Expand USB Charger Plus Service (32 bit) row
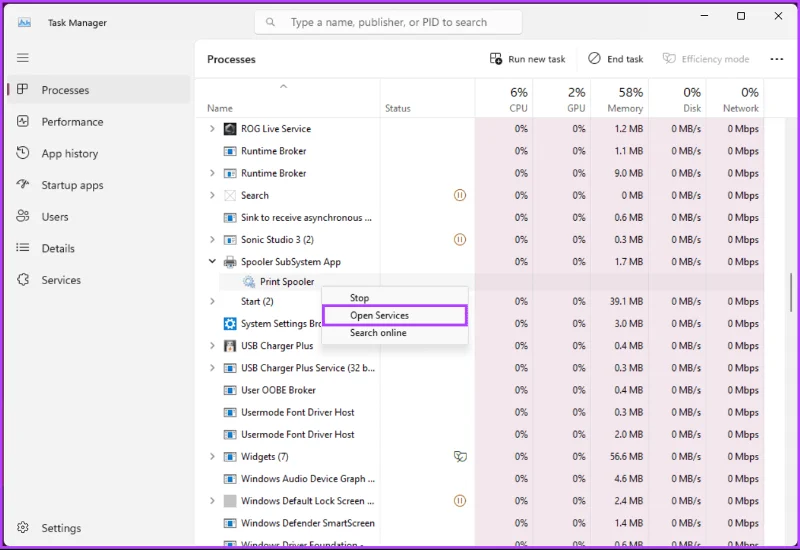This screenshot has height=550, width=800. tap(212, 367)
